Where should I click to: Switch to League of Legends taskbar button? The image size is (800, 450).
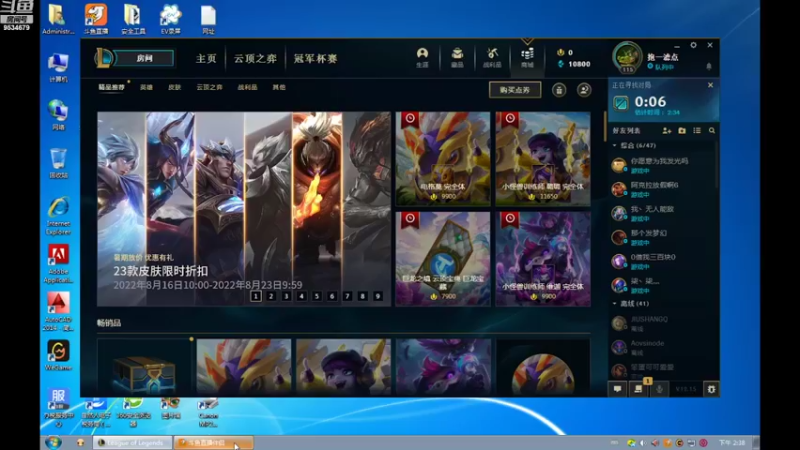point(132,443)
